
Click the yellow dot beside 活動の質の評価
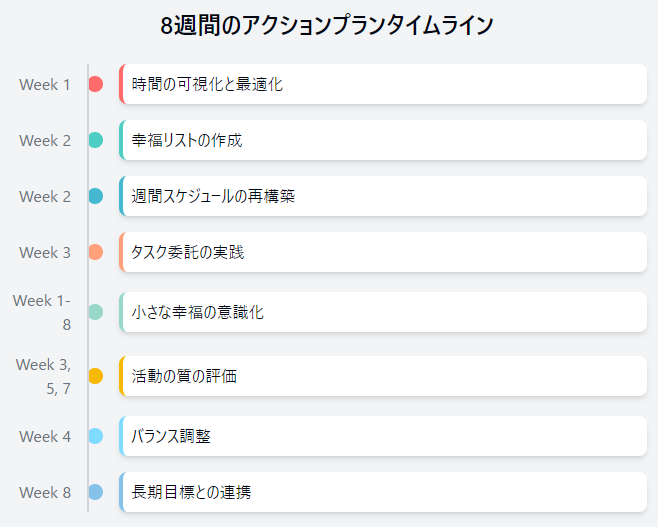point(96,376)
